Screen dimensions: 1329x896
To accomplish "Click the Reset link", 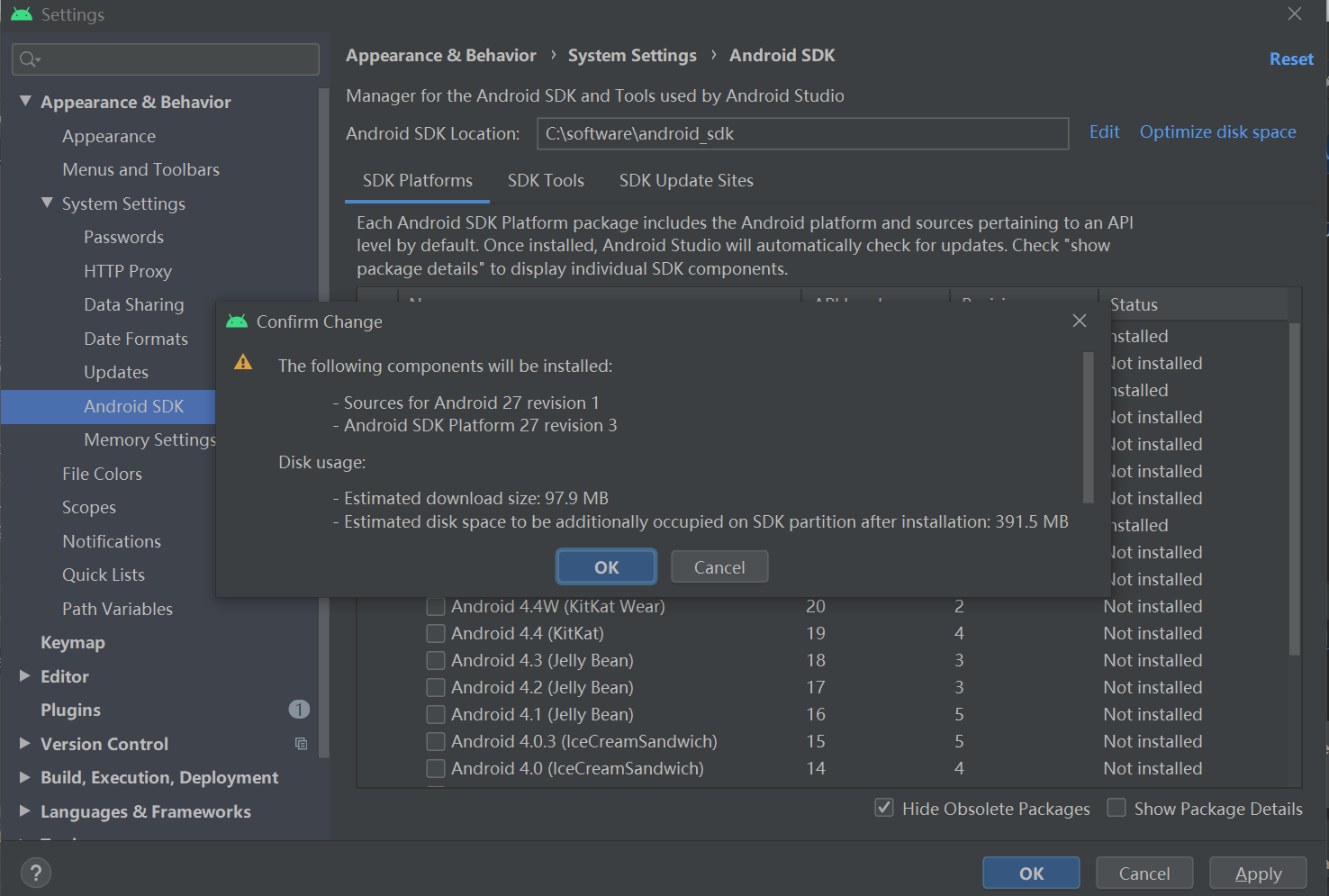I will 1291,59.
